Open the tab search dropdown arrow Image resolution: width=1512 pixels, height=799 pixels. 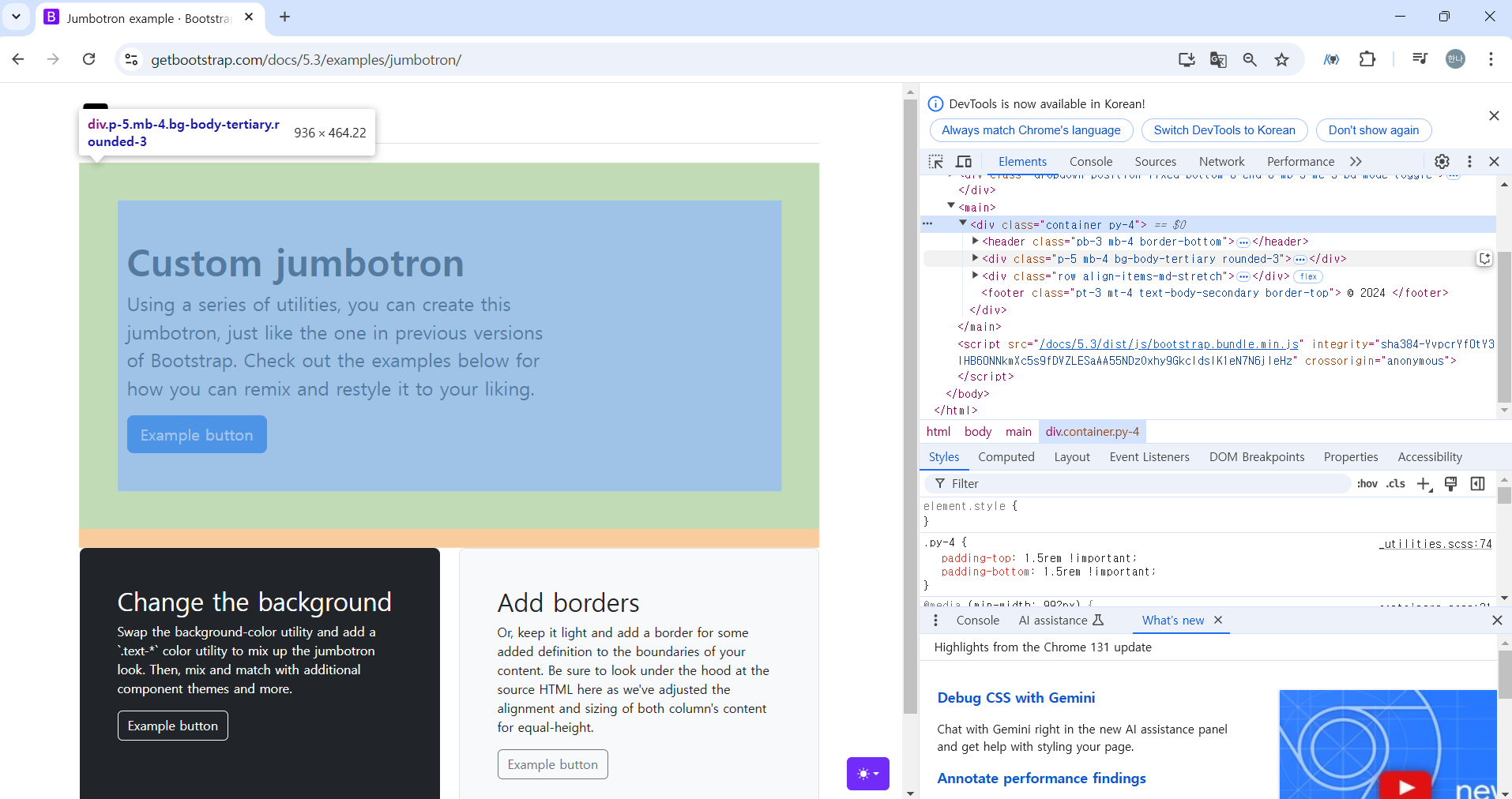(16, 17)
